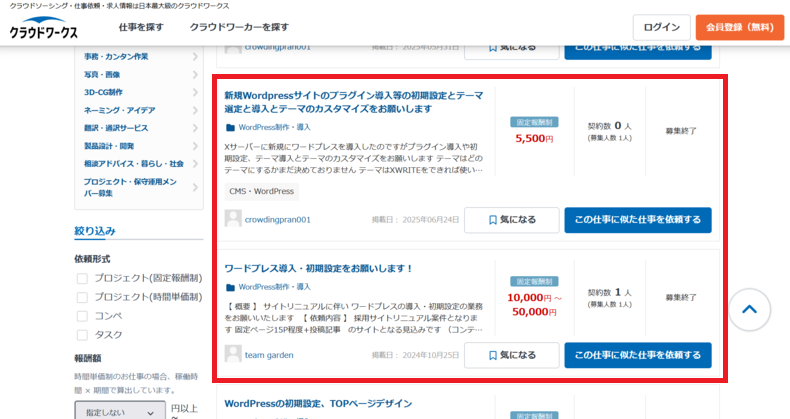Enable the タスク checkbox
The image size is (790, 419).
[82, 335]
